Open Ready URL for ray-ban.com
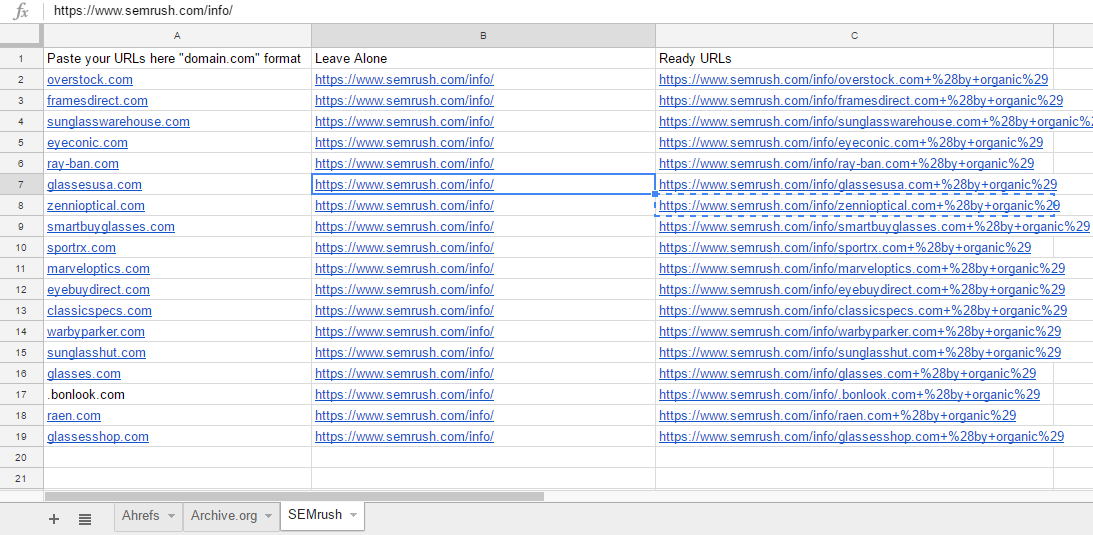This screenshot has height=535, width=1093. (846, 164)
